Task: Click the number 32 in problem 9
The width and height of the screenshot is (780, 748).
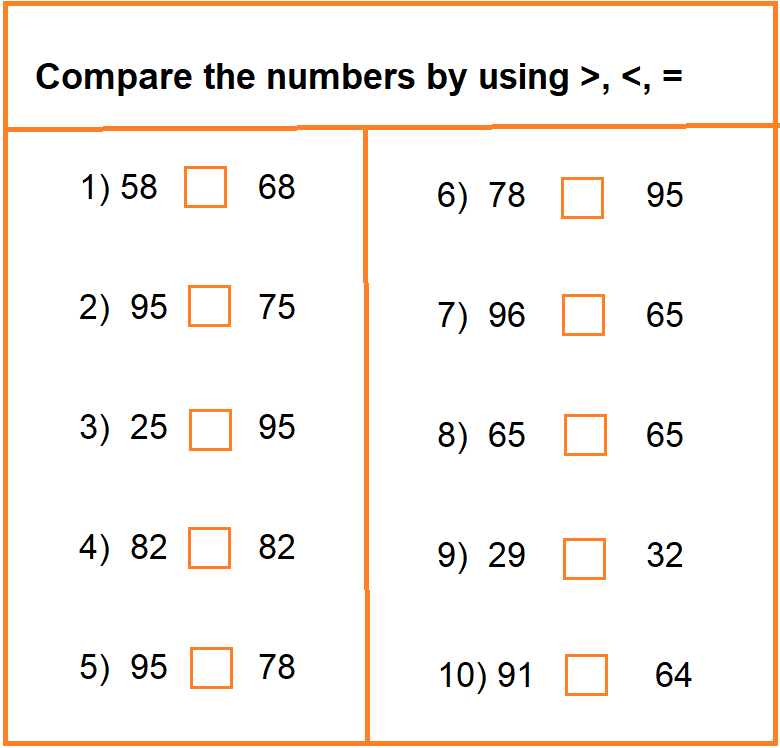Action: click(664, 555)
